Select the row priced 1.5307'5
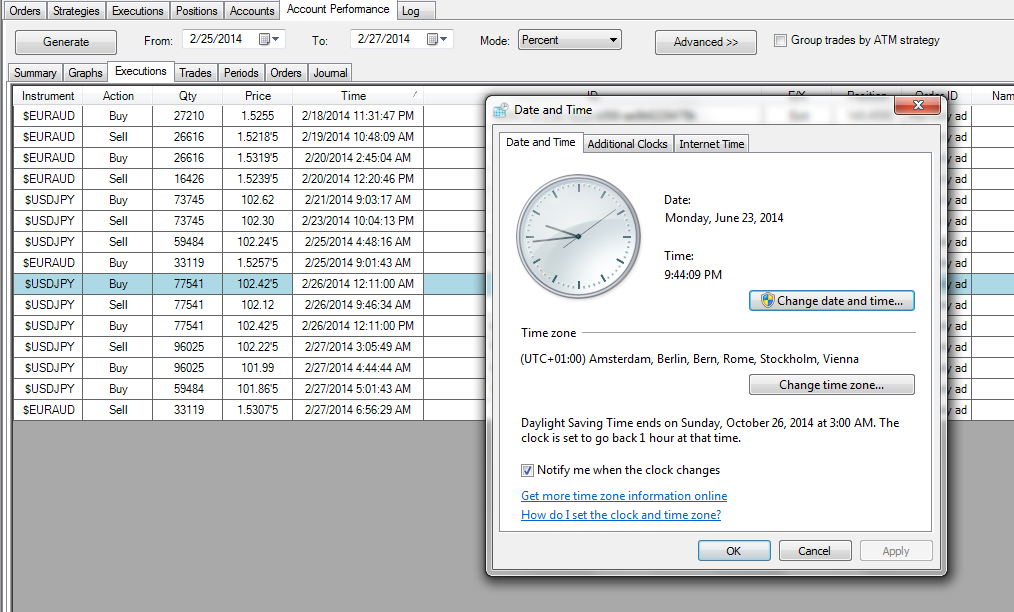The image size is (1014, 612). 257,410
